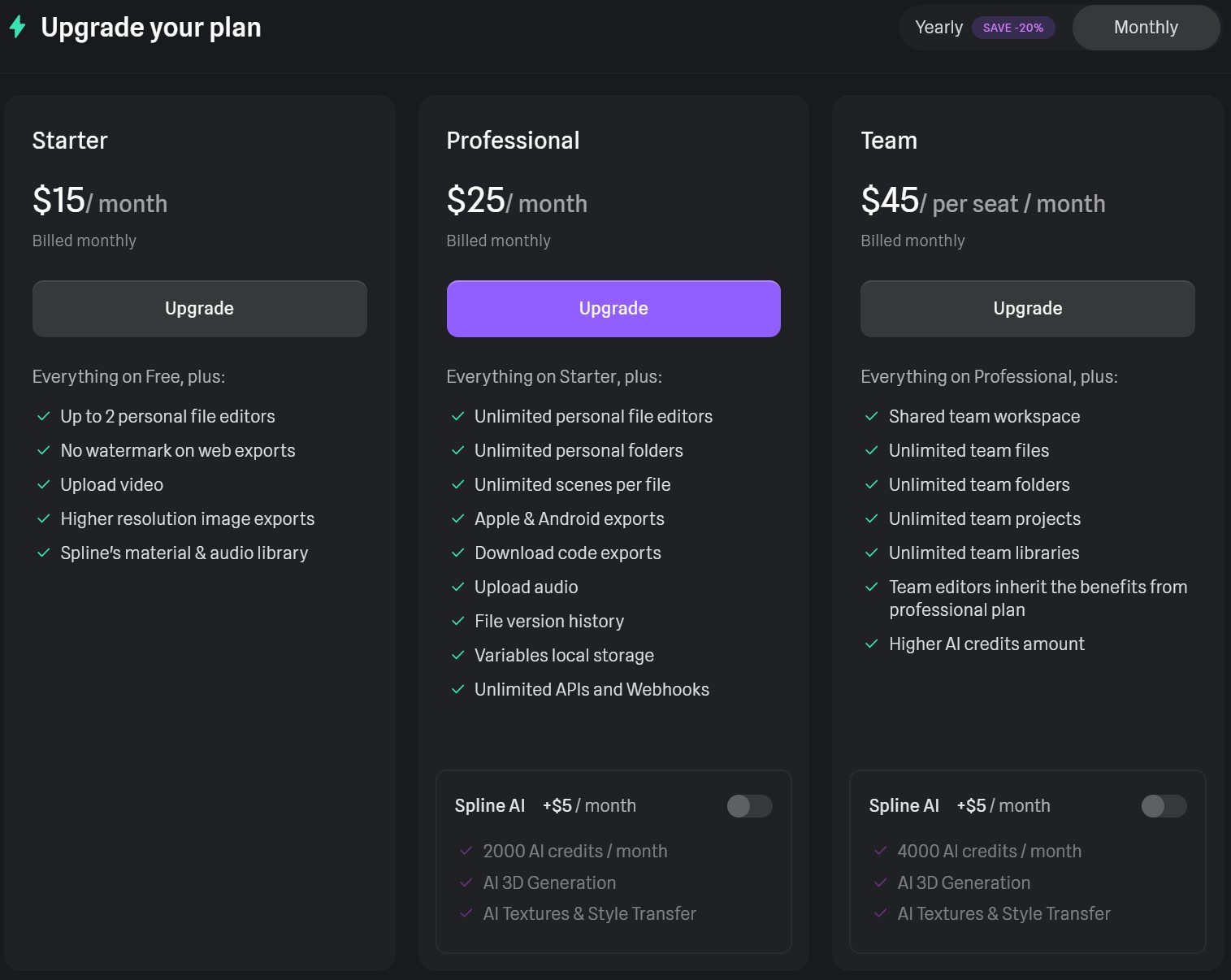Switch billing to Yearly
The width and height of the screenshot is (1231, 980).
(938, 28)
